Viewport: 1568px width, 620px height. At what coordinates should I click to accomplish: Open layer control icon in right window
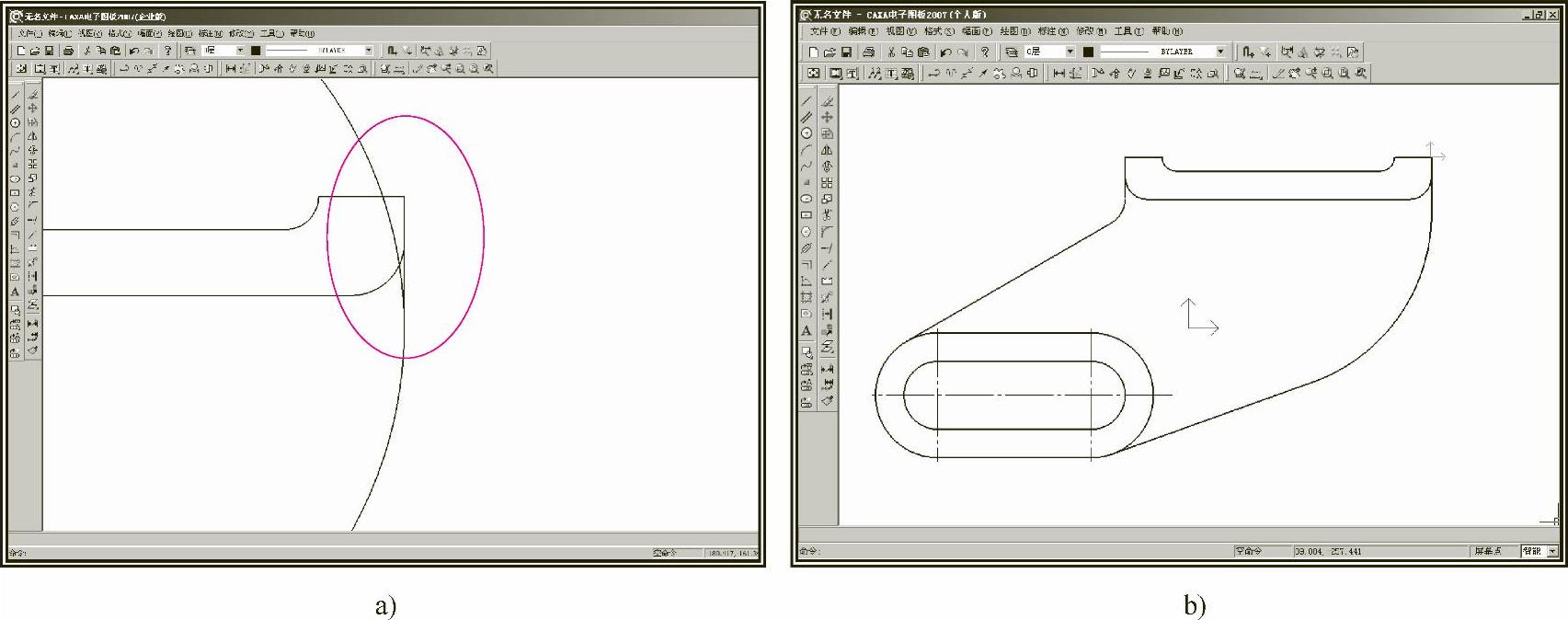tap(1012, 52)
